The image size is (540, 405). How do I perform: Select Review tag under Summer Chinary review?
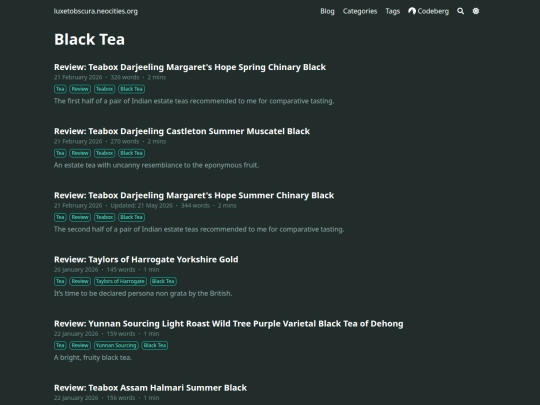pos(80,217)
